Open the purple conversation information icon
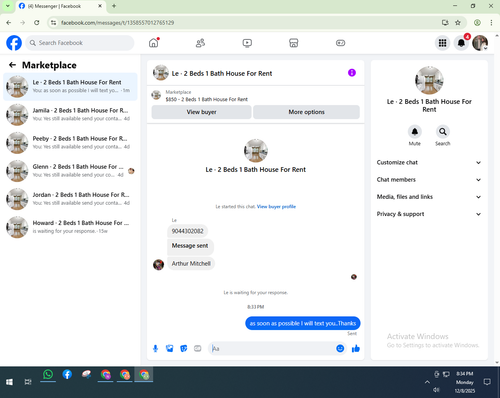The image size is (500, 398). (x=352, y=73)
